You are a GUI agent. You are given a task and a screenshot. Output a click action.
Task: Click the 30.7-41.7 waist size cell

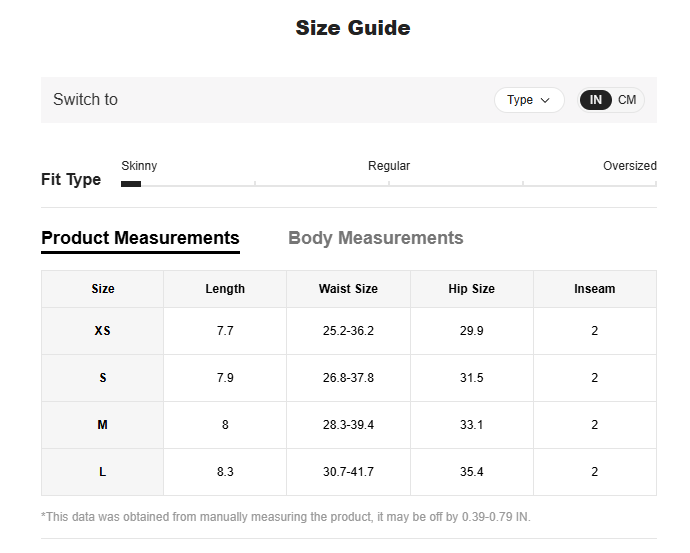[x=348, y=472]
